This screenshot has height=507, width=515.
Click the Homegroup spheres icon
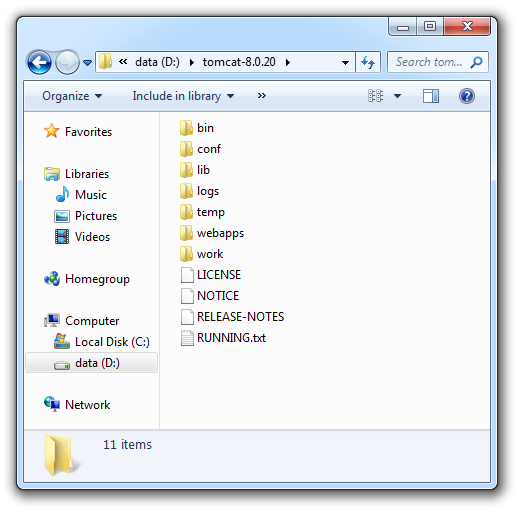coord(52,279)
